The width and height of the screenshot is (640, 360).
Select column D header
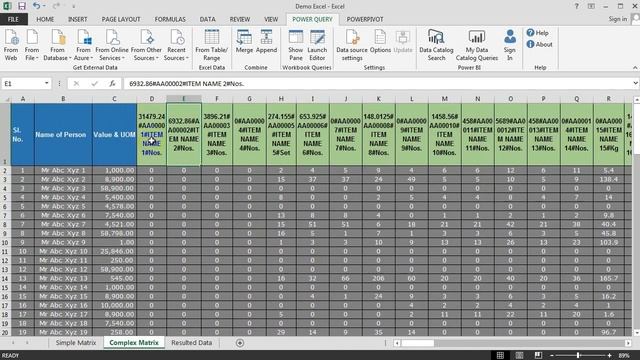click(151, 99)
